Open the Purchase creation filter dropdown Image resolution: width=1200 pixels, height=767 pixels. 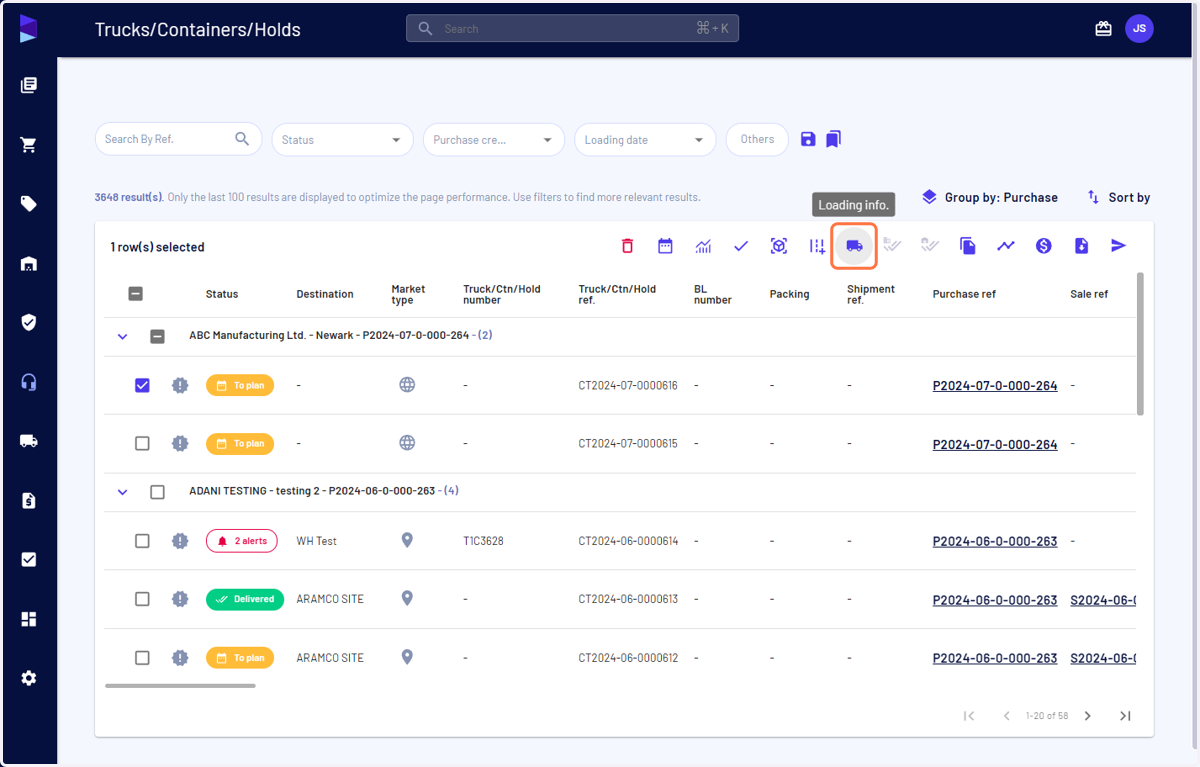(493, 140)
